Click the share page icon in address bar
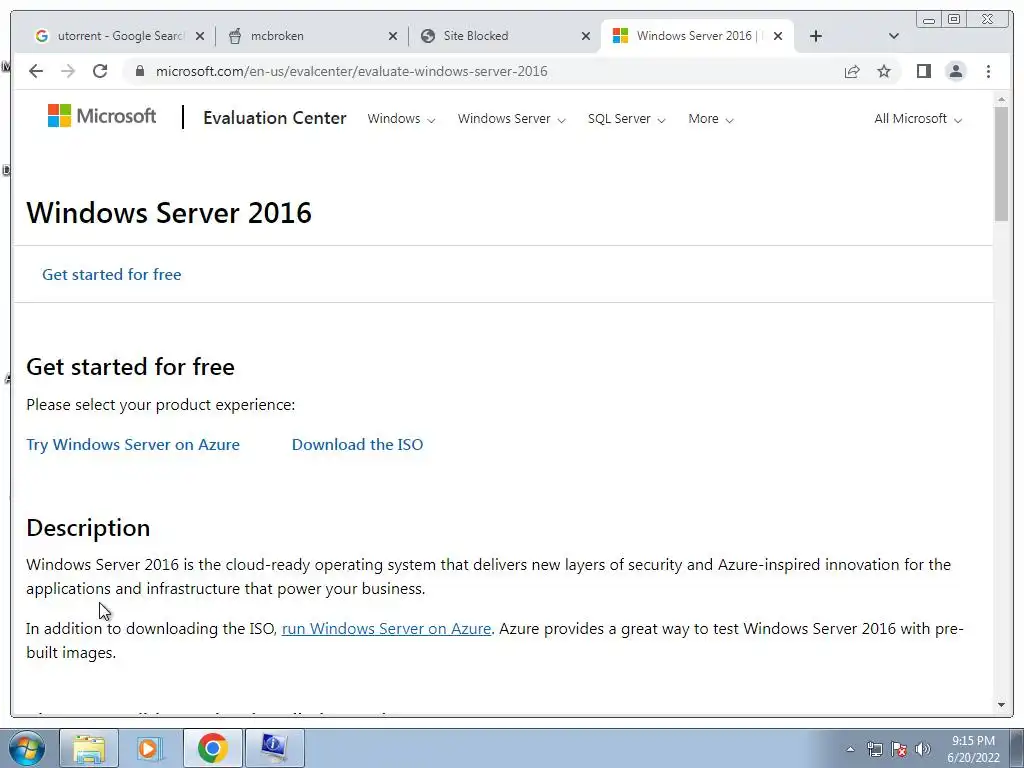This screenshot has width=1024, height=768. click(852, 71)
